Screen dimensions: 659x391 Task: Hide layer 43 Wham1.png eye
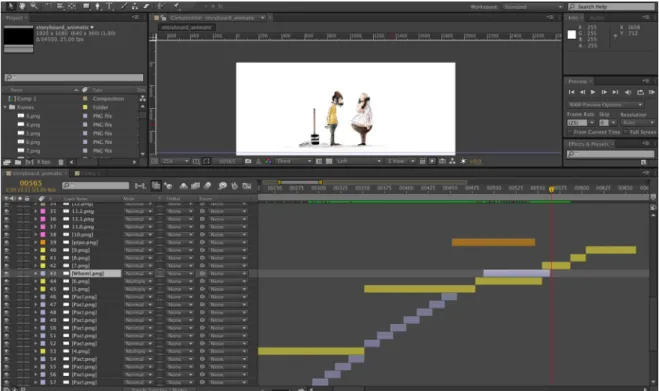click(x=7, y=273)
